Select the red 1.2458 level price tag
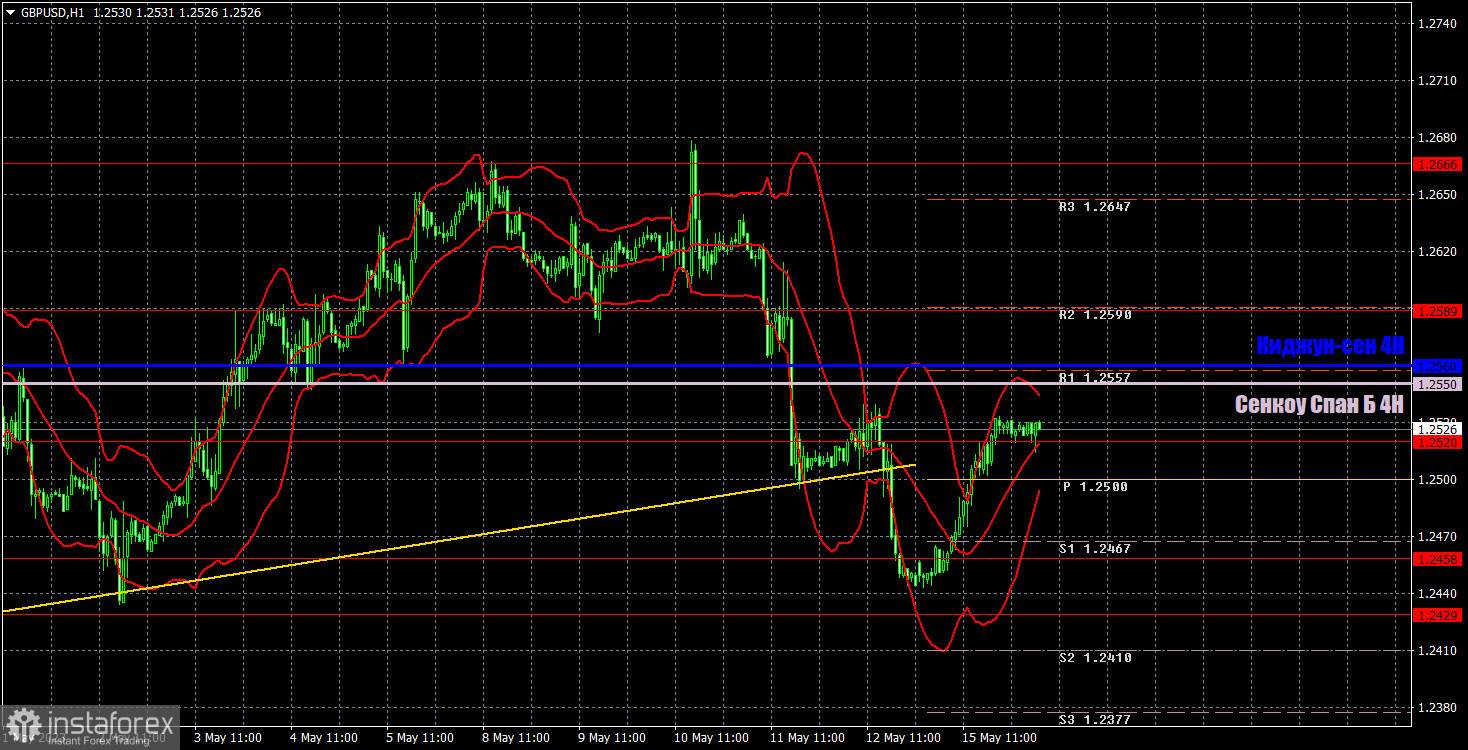Screen dimensions: 1468x750 [1437, 559]
